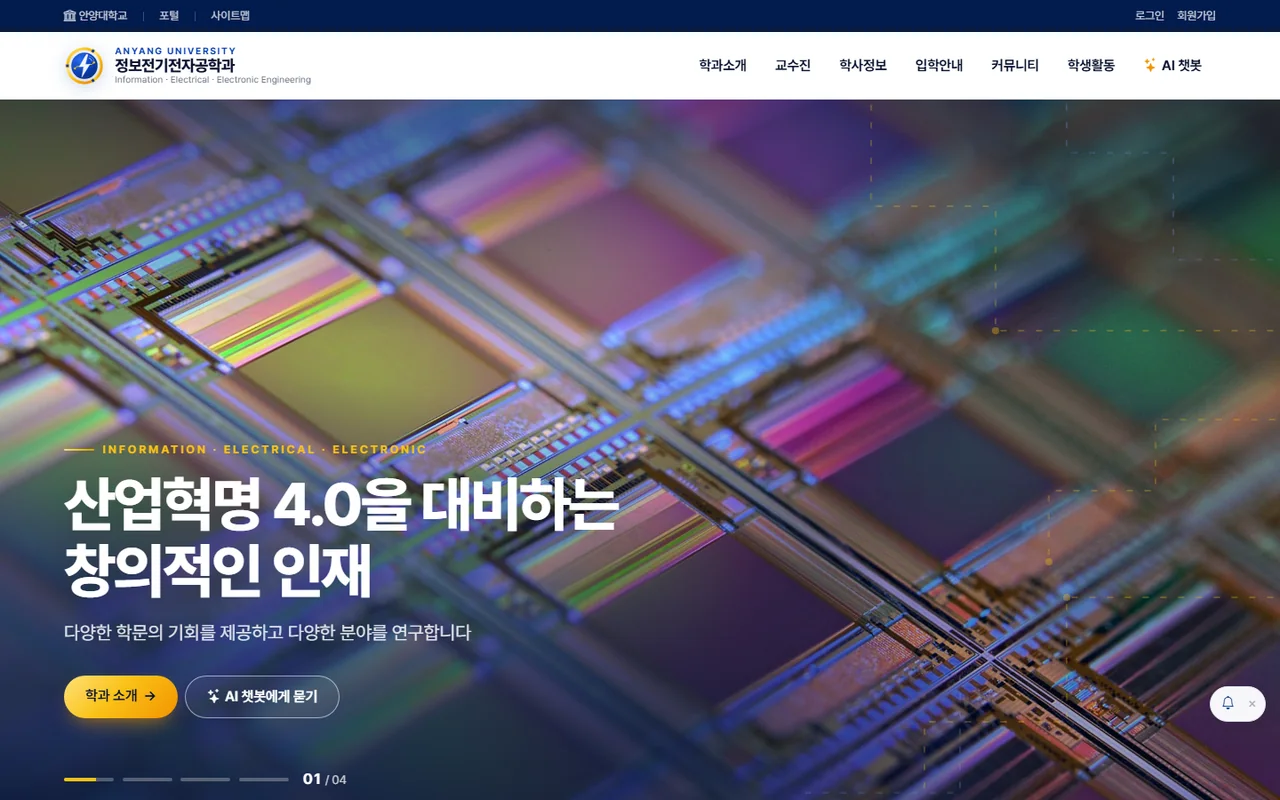Select the first slide indicator bar

(x=89, y=779)
